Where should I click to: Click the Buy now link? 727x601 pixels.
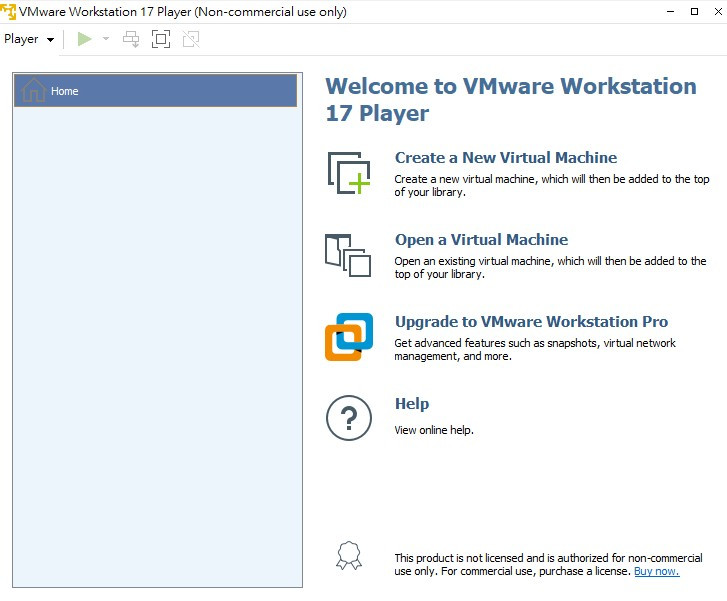657,571
